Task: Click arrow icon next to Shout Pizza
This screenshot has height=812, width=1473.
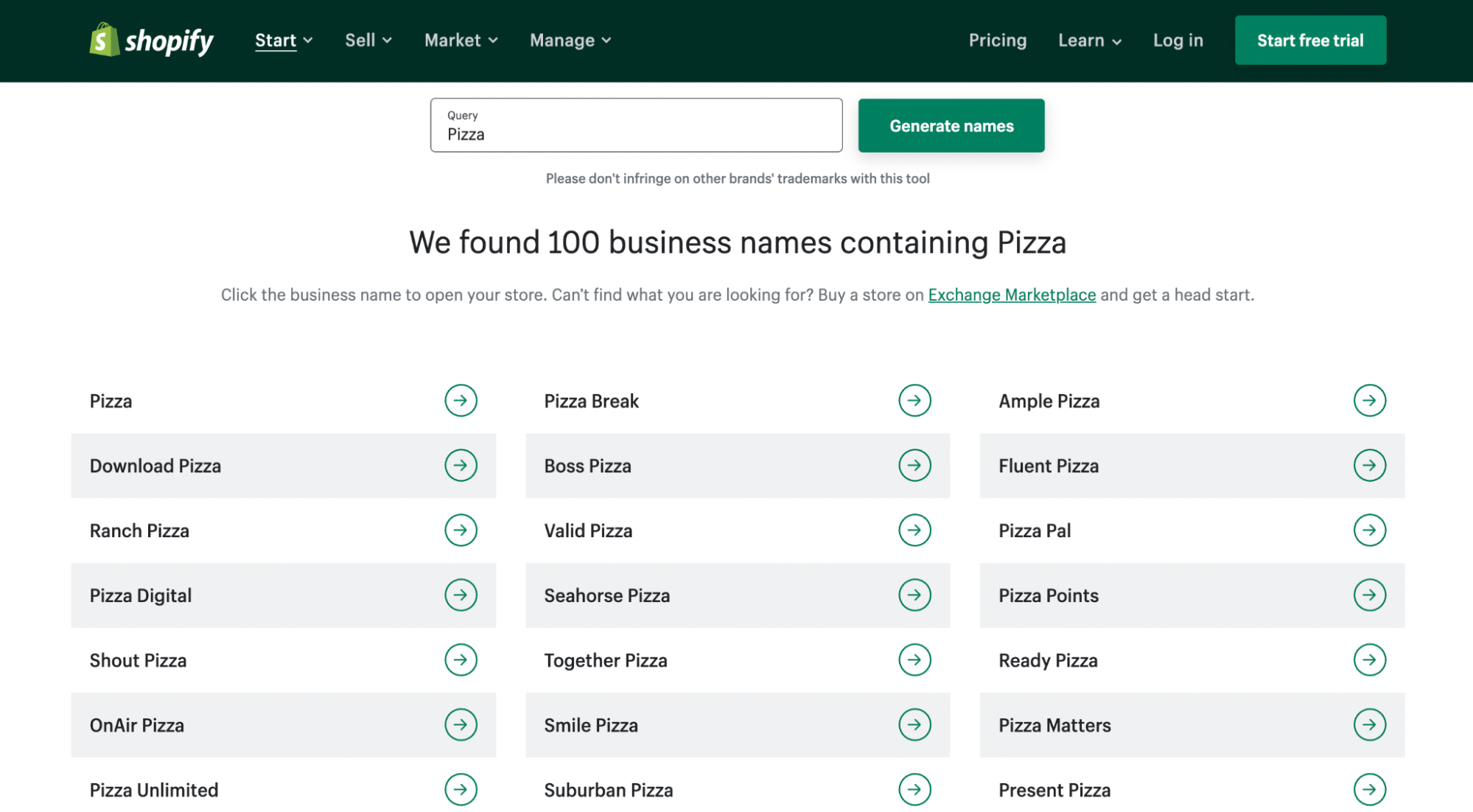Action: click(461, 660)
